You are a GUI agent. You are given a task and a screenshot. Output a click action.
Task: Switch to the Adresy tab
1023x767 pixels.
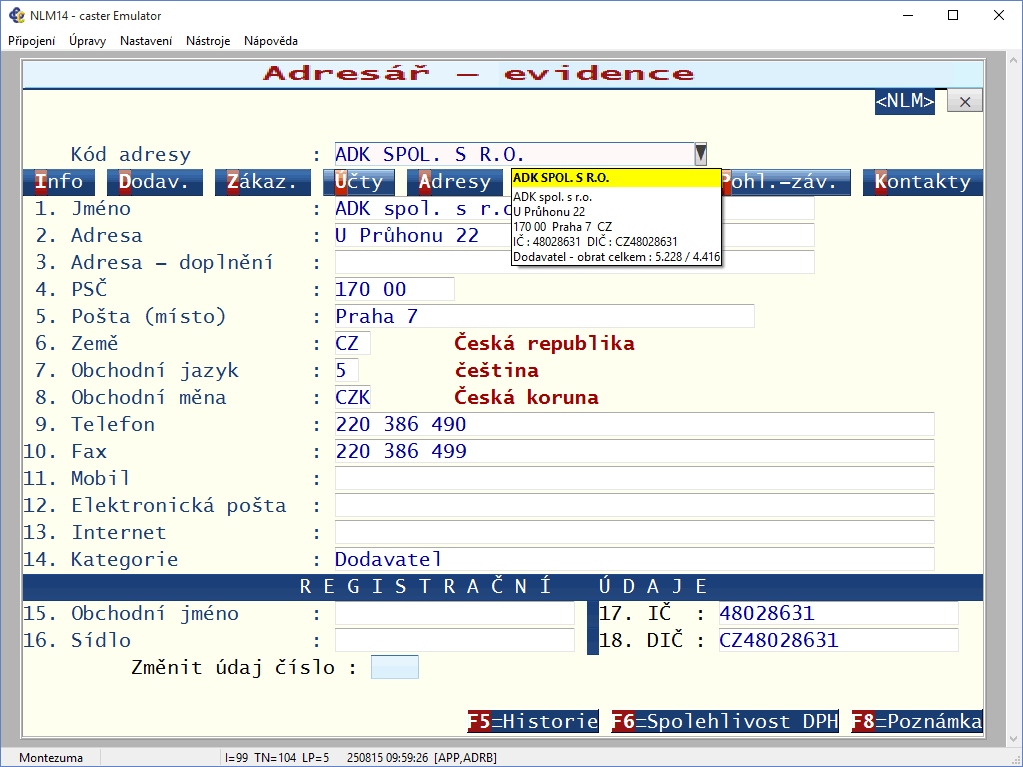pos(455,182)
